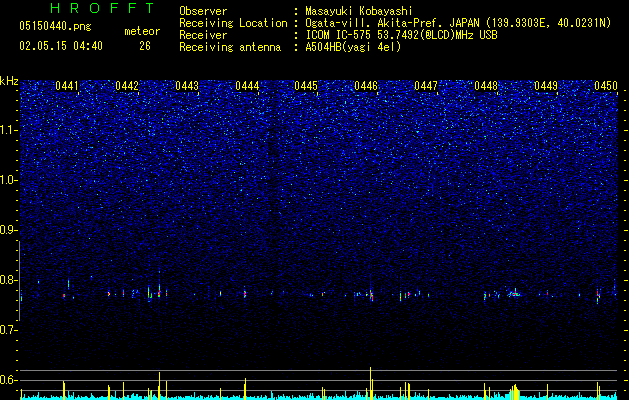Click the 0.7 frequency axis label
This screenshot has height=400, width=629.
click(x=9, y=330)
